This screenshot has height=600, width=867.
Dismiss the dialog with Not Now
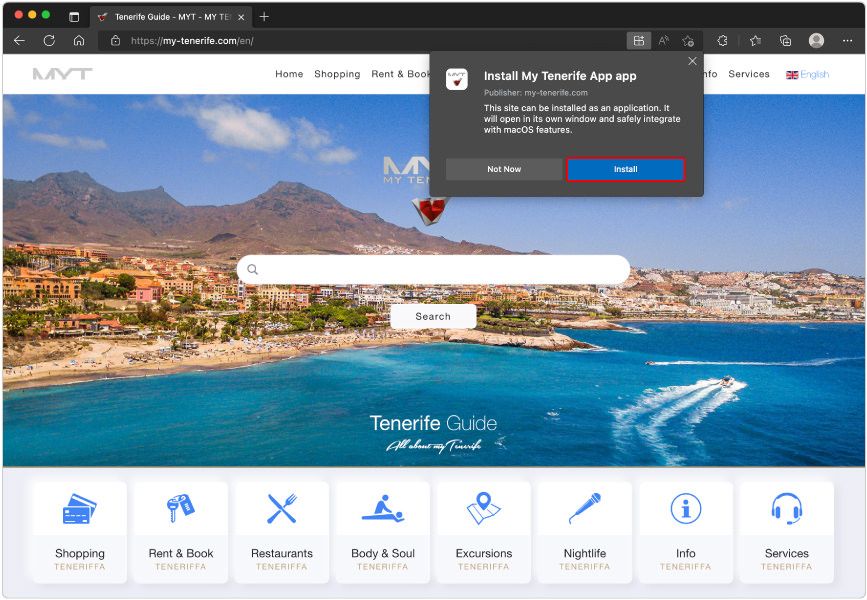pos(503,169)
